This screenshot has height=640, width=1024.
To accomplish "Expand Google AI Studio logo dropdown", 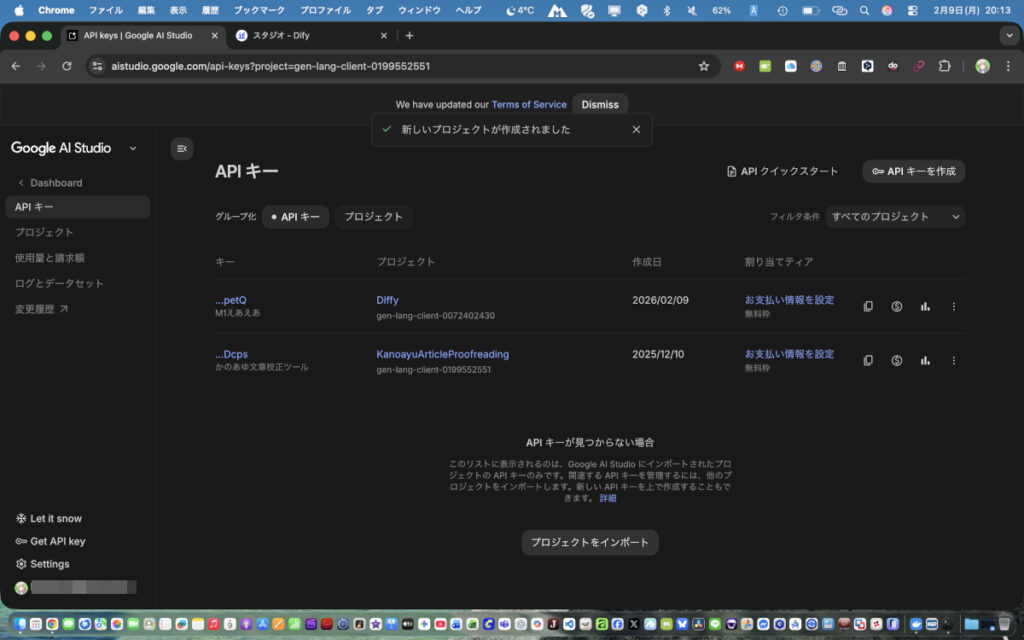I will 133,148.
